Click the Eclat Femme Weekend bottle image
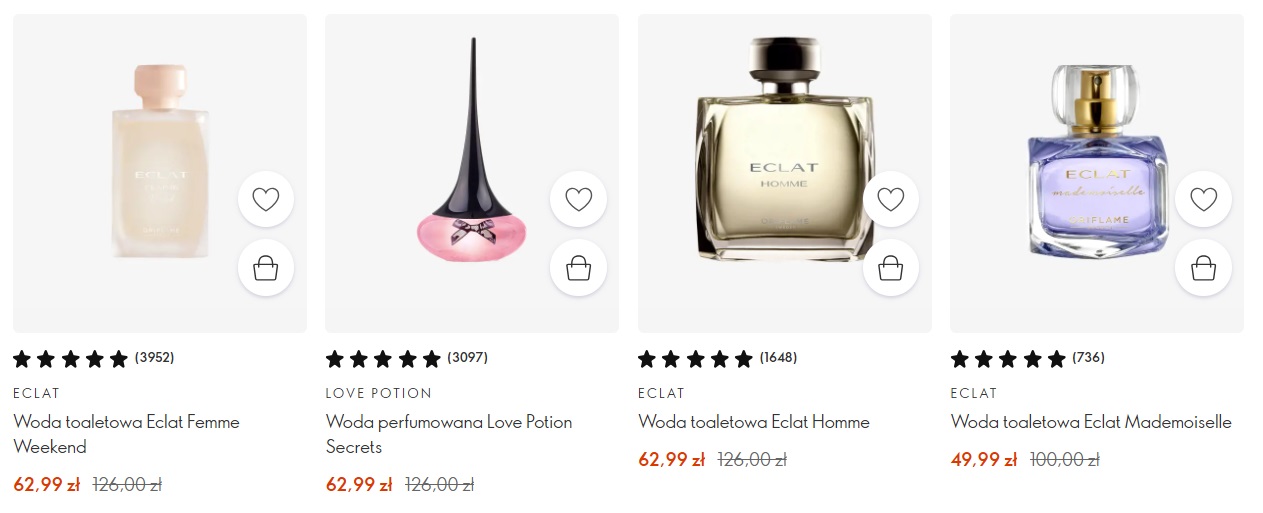 coord(160,160)
